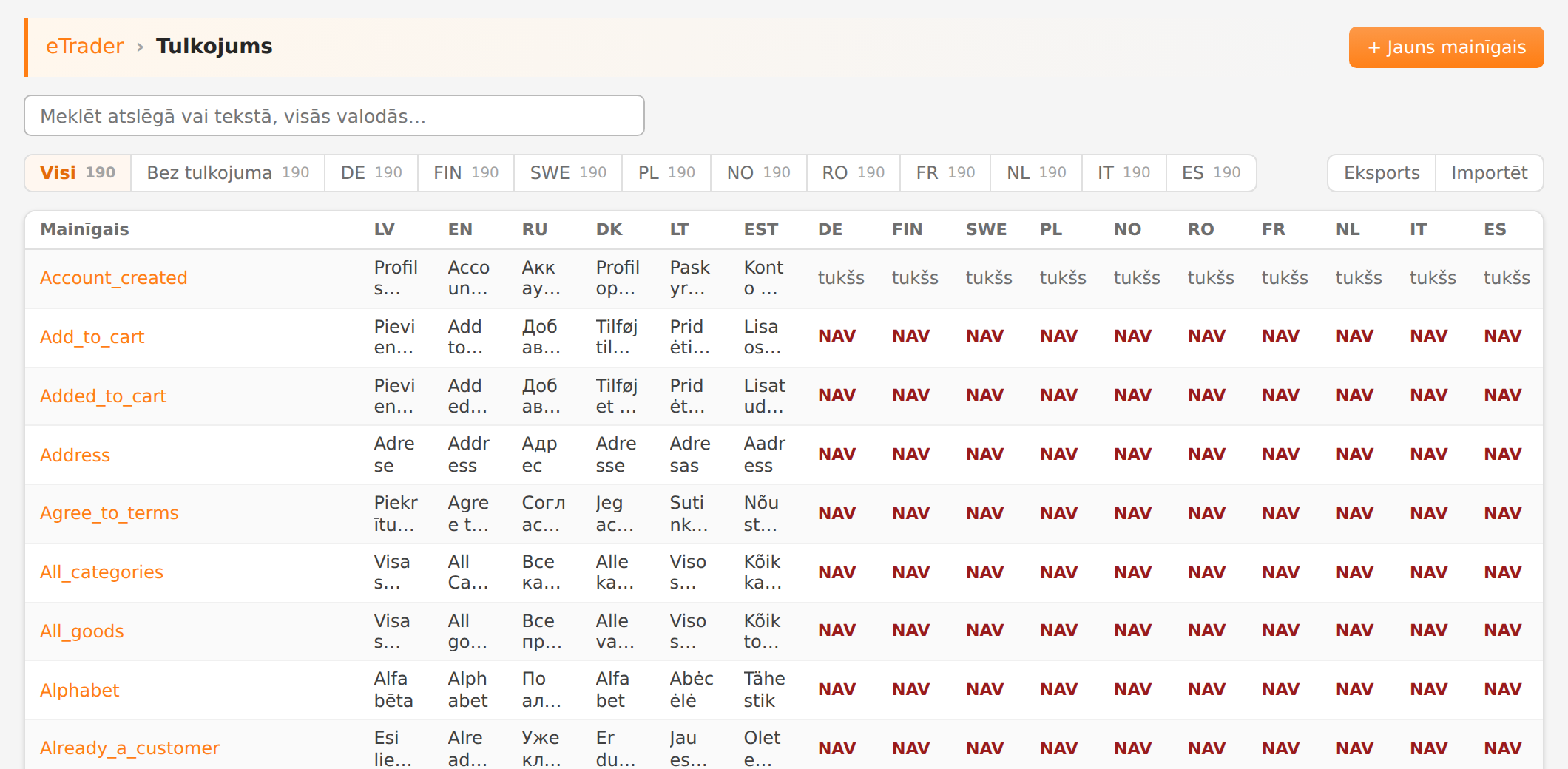Open the Address variable link
Image resolution: width=1568 pixels, height=769 pixels.
pos(75,455)
